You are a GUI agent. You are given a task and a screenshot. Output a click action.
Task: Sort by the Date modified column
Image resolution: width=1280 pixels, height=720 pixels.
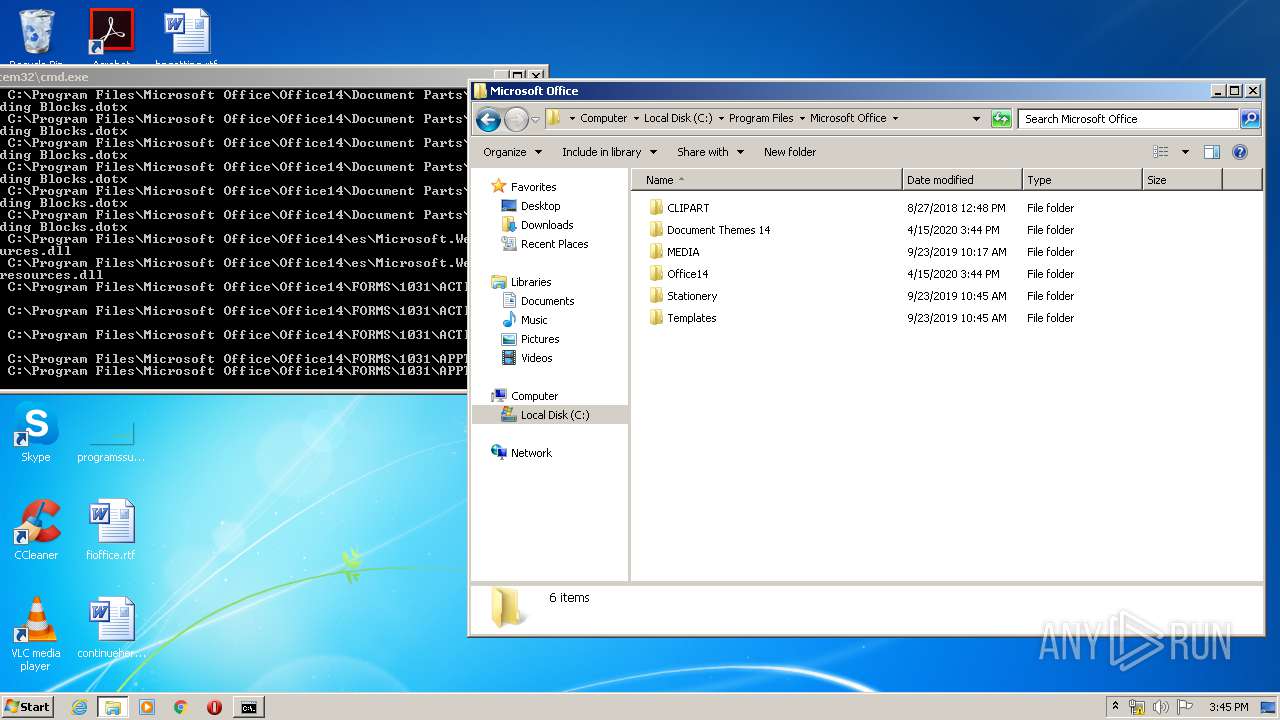click(x=962, y=180)
